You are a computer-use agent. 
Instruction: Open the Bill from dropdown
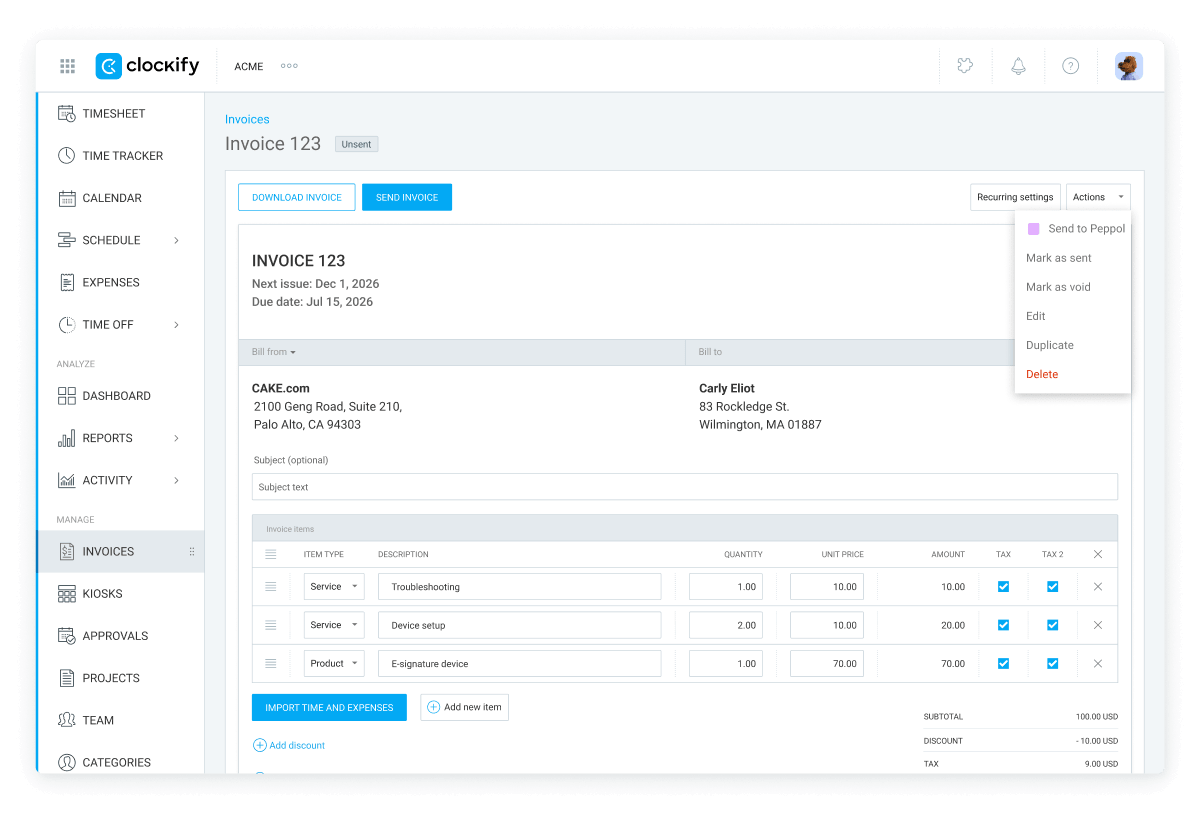point(273,352)
